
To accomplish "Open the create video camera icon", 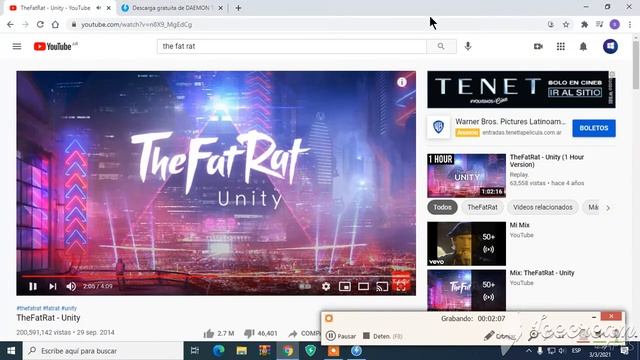I will tap(538, 47).
